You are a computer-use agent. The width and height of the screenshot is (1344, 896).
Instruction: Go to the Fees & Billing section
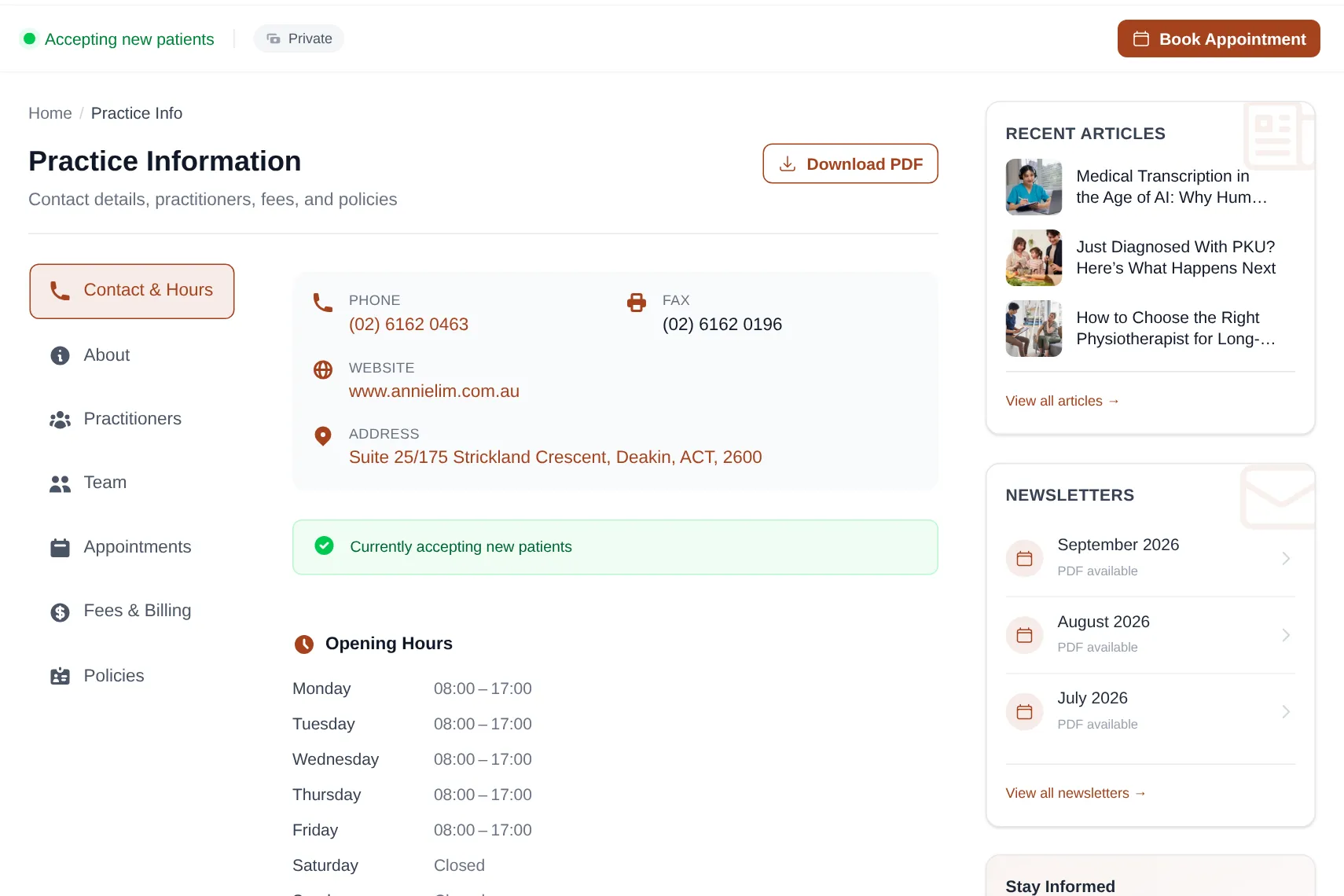coord(132,611)
